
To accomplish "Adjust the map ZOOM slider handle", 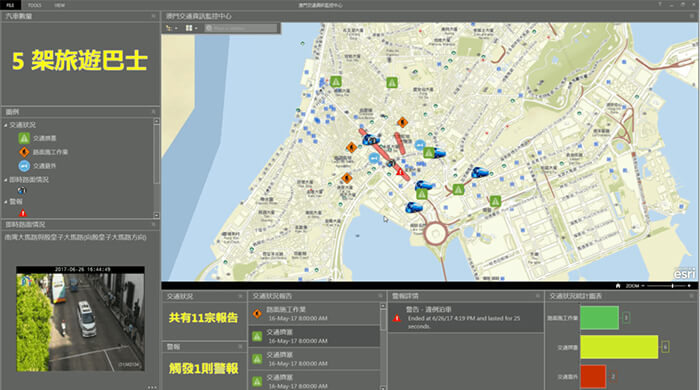I will point(672,286).
